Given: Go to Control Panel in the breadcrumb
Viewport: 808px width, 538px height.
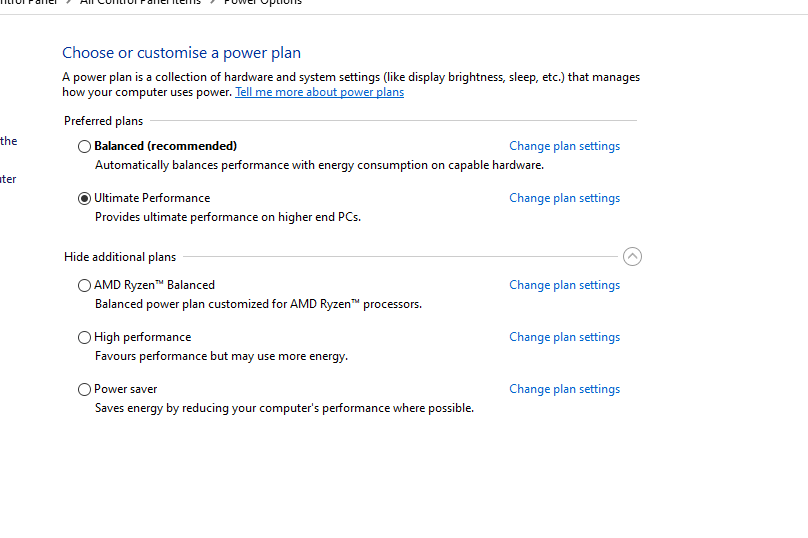Looking at the screenshot, I should point(28,3).
